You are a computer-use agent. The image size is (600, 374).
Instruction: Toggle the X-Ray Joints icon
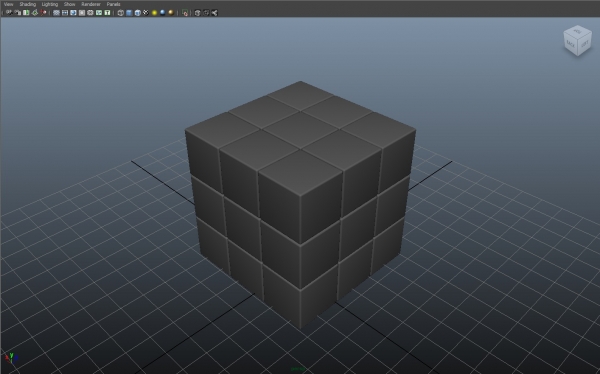214,13
